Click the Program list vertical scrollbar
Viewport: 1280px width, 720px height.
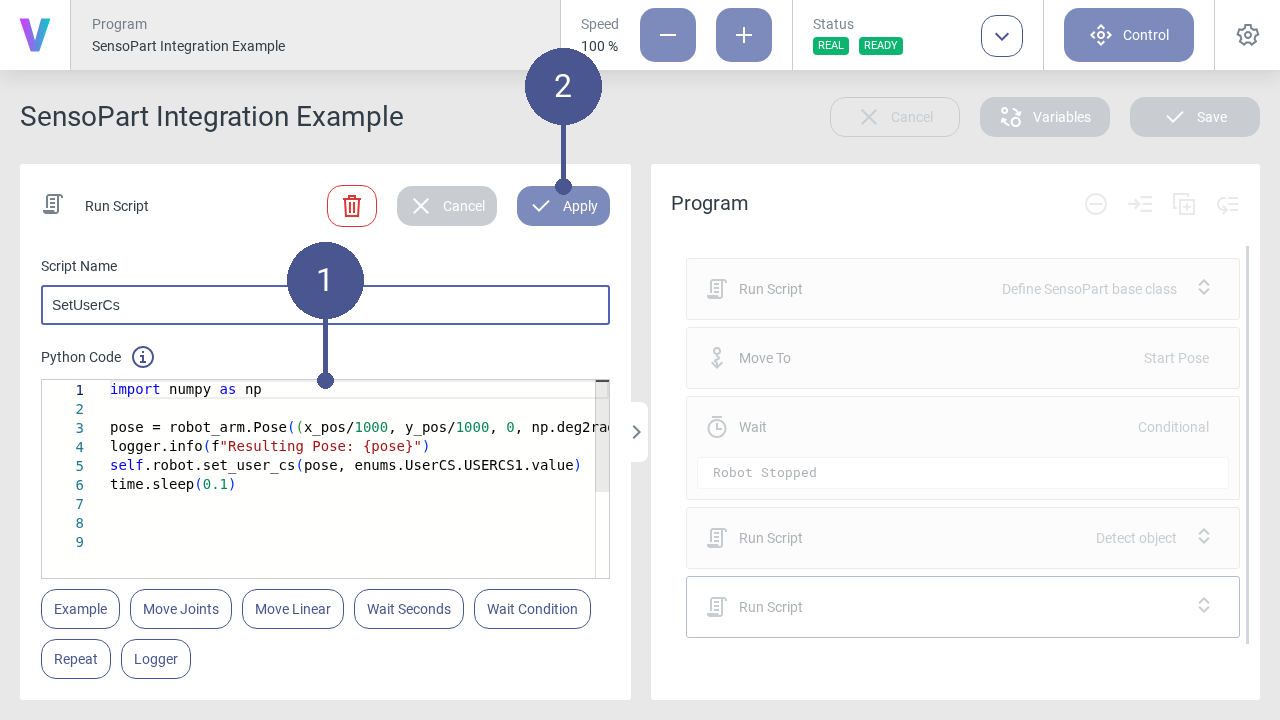coord(1247,444)
